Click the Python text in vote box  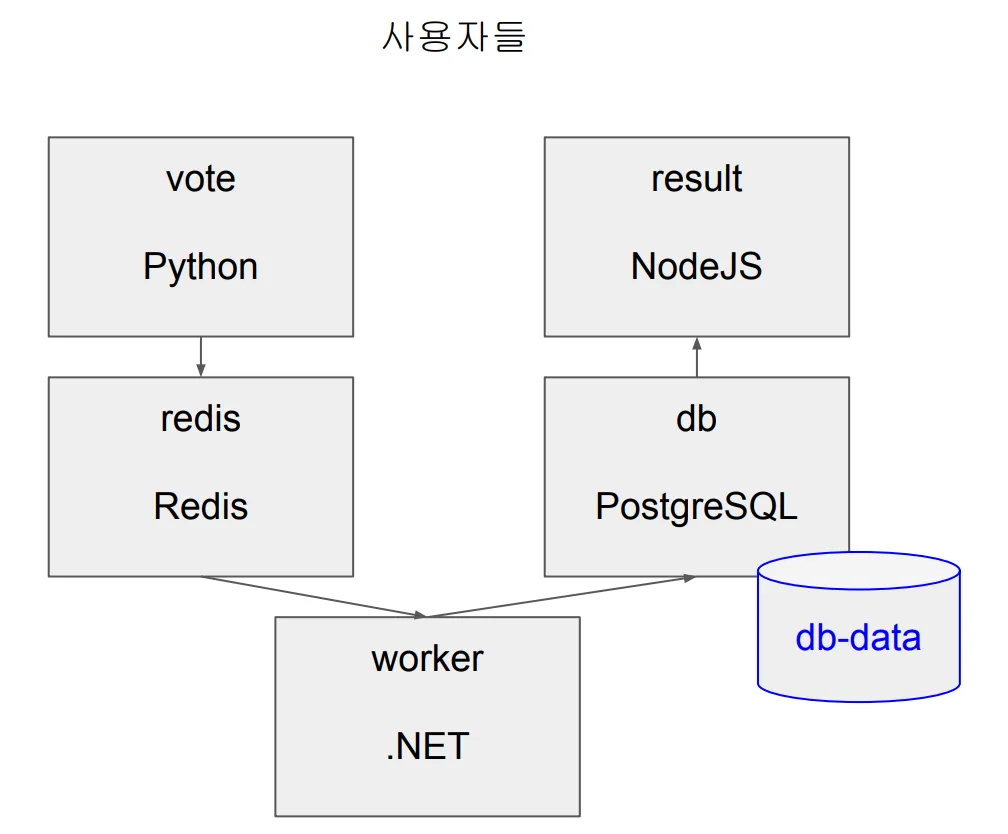[x=201, y=267]
